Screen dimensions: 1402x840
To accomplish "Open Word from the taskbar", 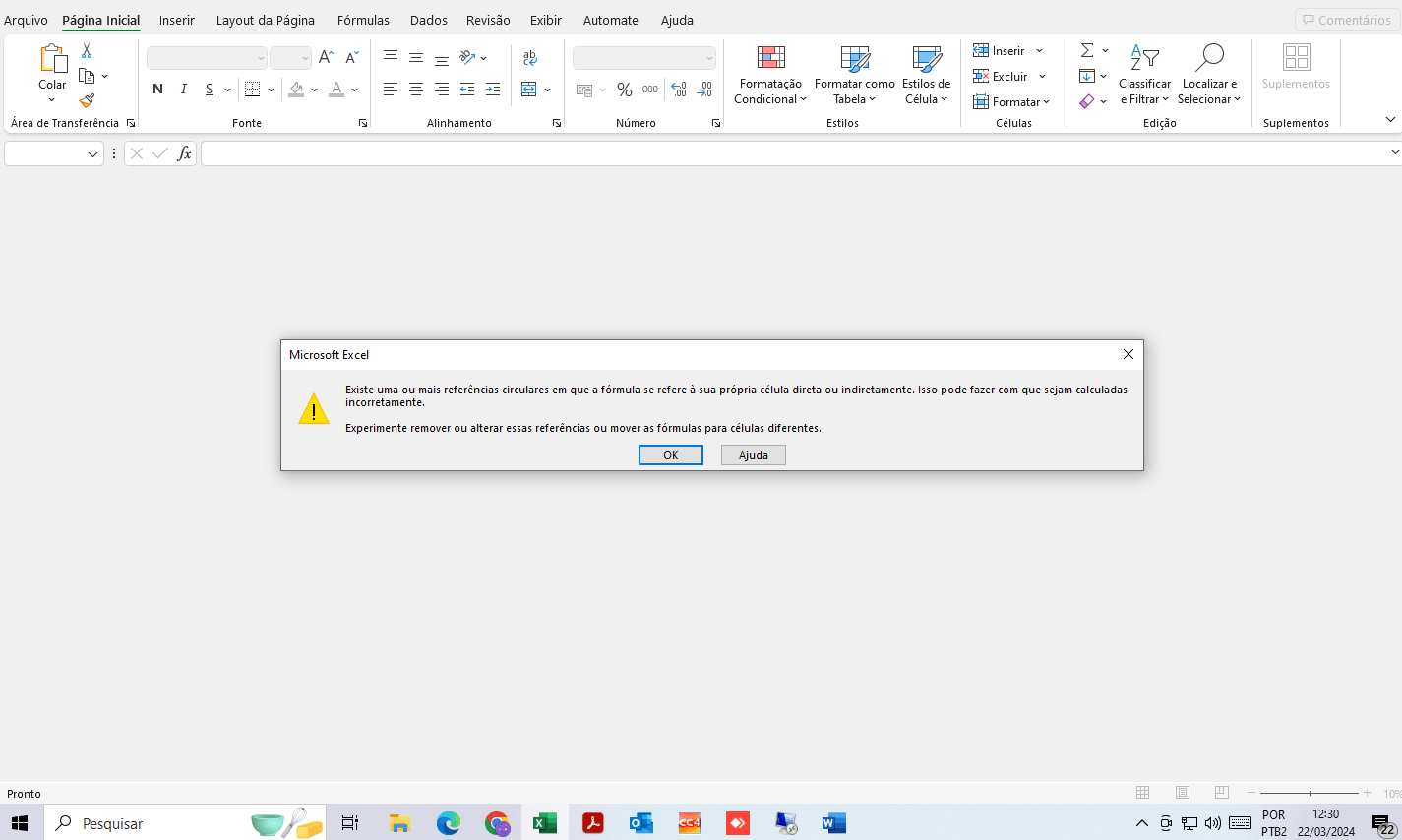I will (834, 823).
